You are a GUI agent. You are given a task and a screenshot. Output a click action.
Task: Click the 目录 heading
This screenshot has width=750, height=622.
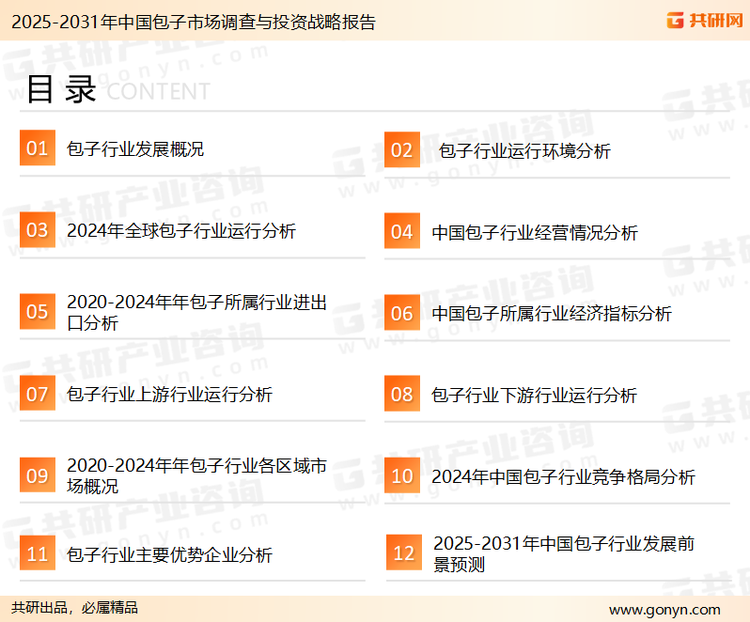(61, 89)
